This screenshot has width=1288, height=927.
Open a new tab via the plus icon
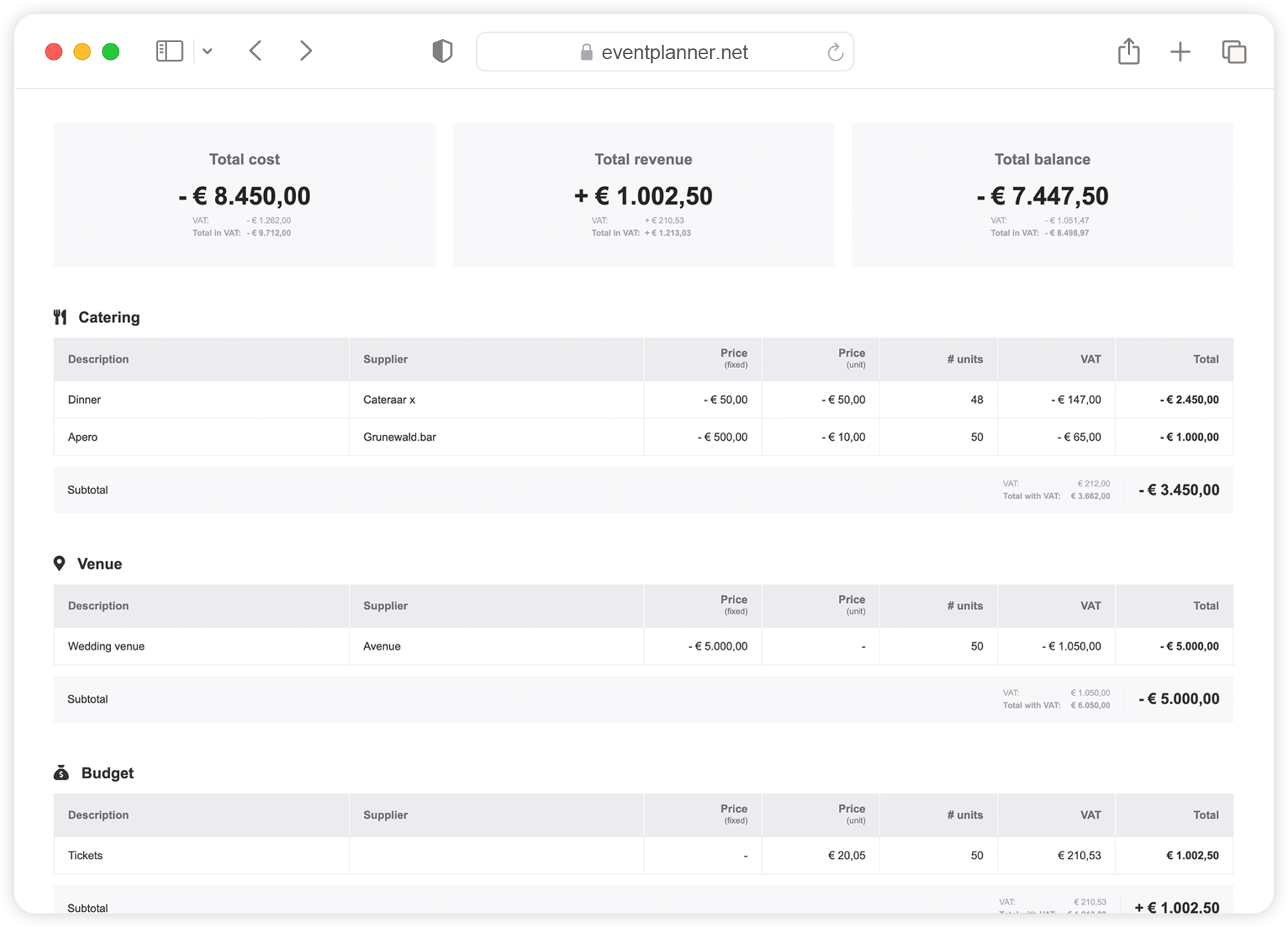[1181, 51]
